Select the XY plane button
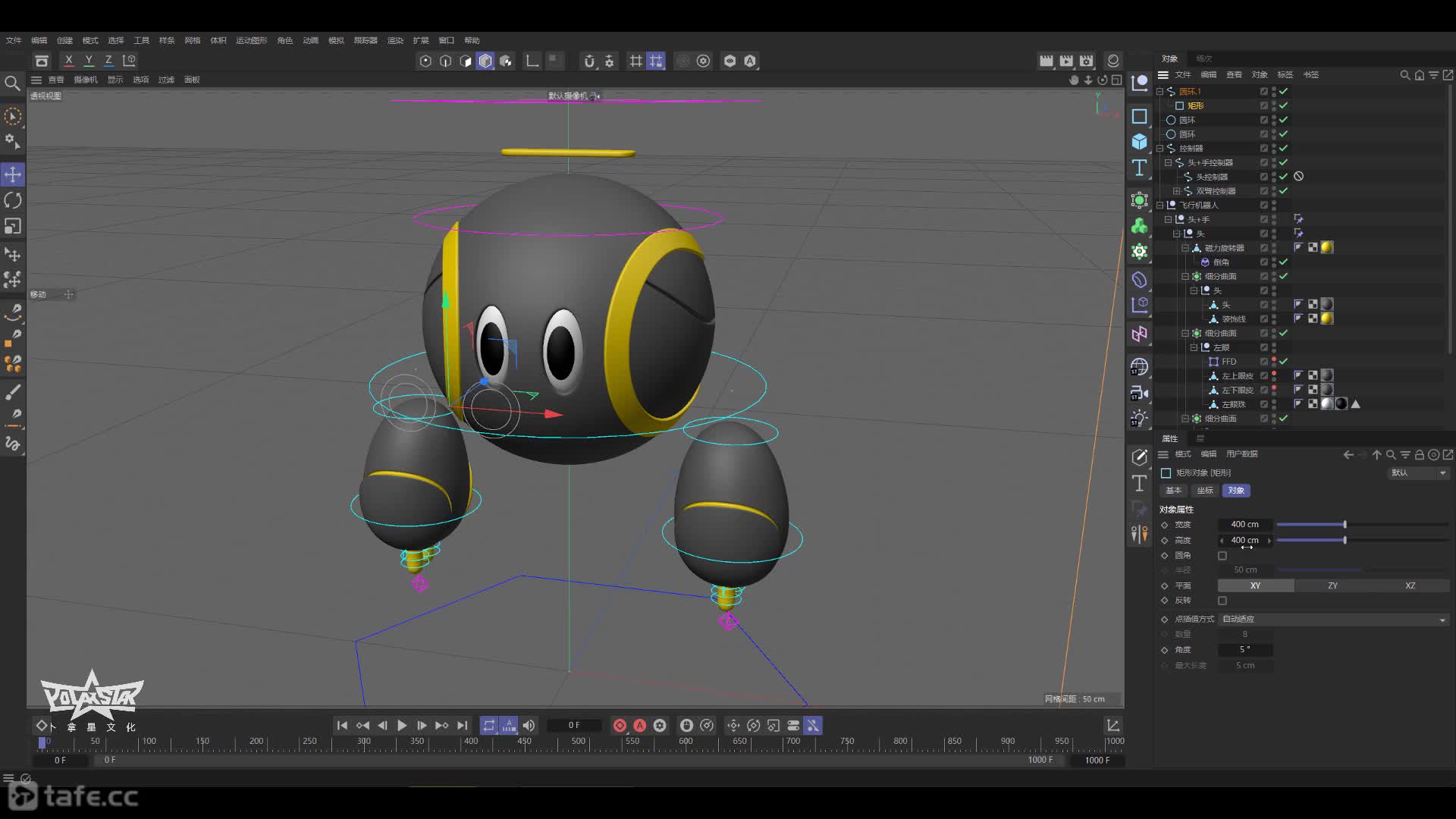The image size is (1456, 819). [x=1256, y=586]
